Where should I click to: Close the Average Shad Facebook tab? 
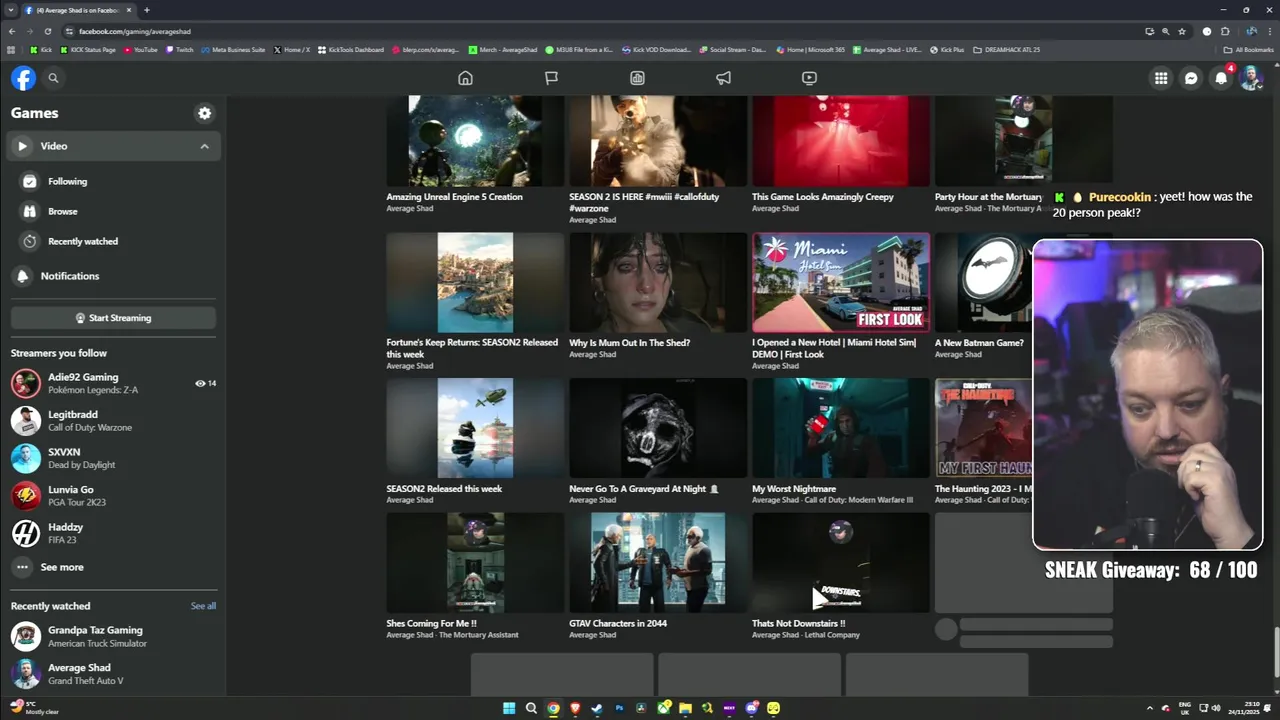coord(128,10)
